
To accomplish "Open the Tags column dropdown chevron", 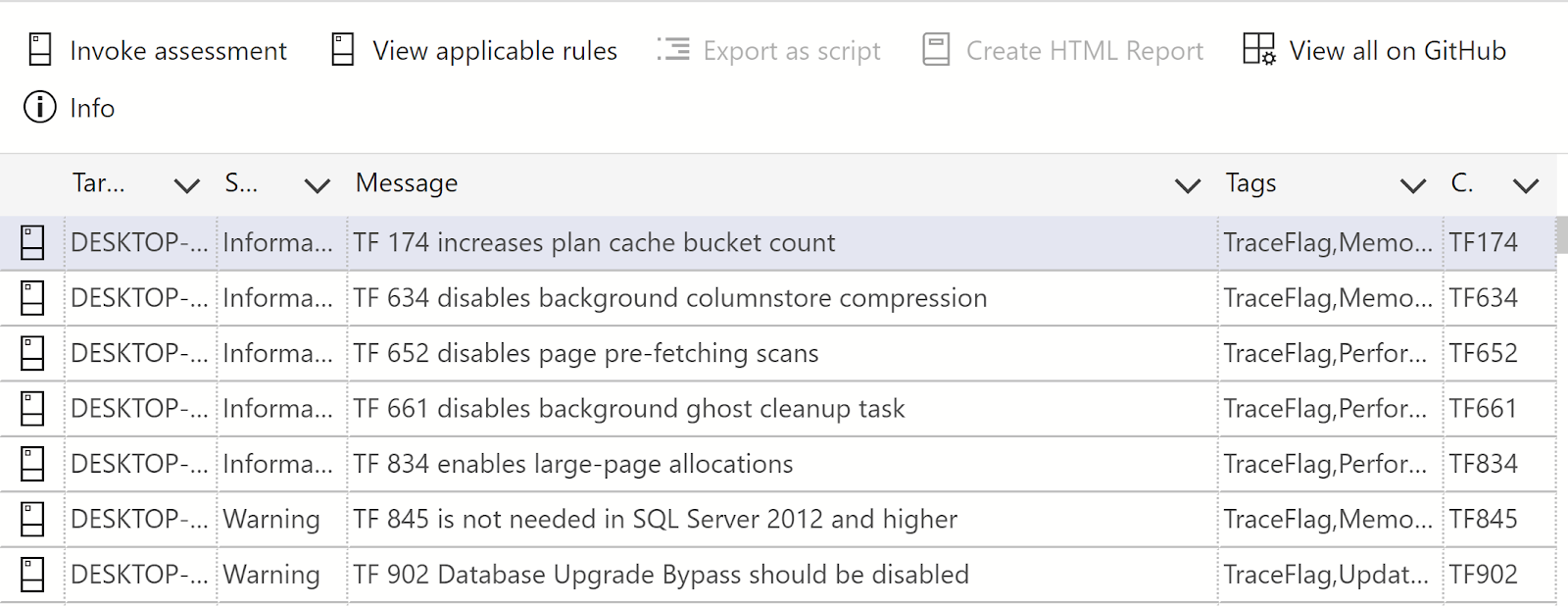I will click(x=1412, y=185).
